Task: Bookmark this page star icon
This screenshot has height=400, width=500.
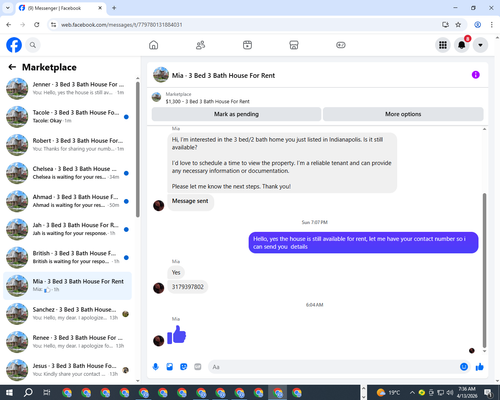Action: click(x=458, y=25)
